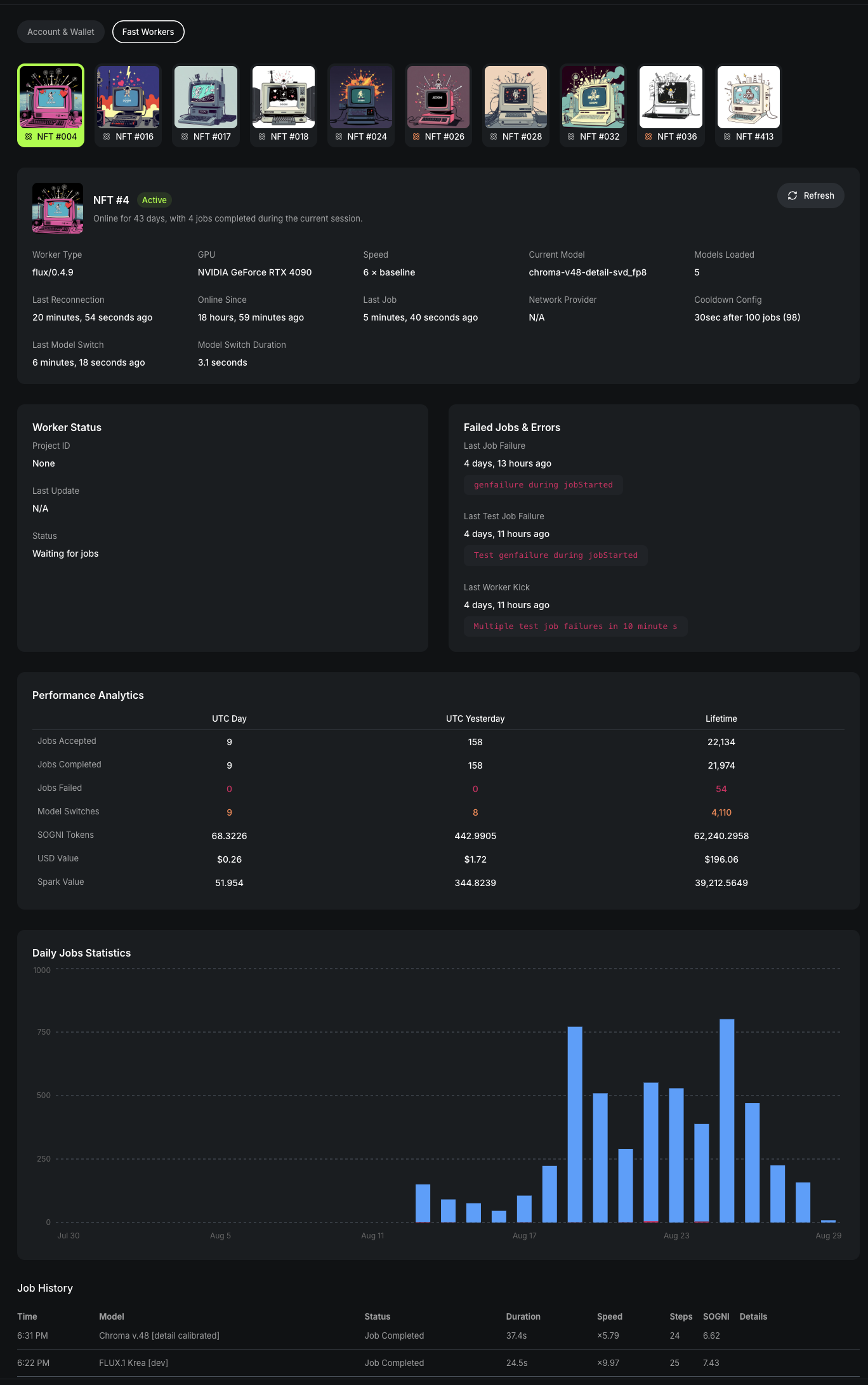Select the NFT #017 worker card
Viewport: 868px width, 1385px height.
[x=206, y=105]
